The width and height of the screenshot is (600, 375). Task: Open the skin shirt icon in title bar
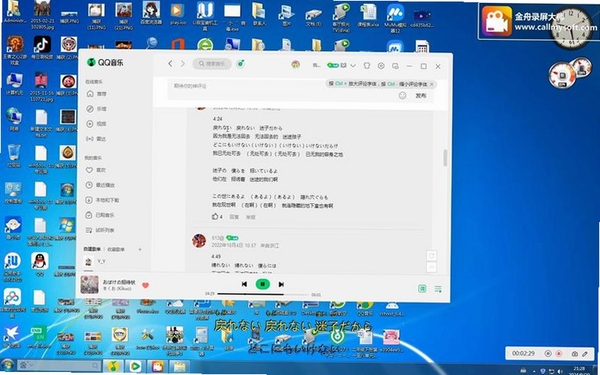click(367, 66)
